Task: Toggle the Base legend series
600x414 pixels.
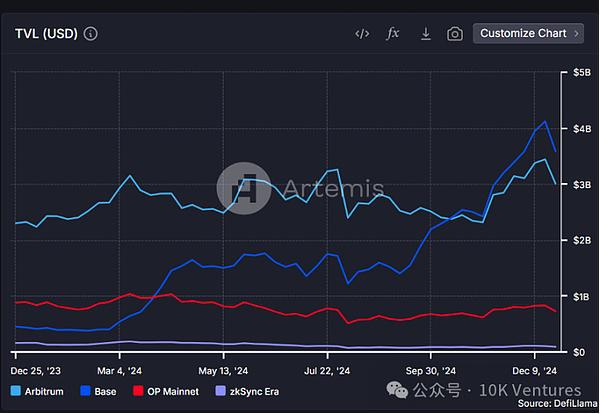Action: point(98,391)
